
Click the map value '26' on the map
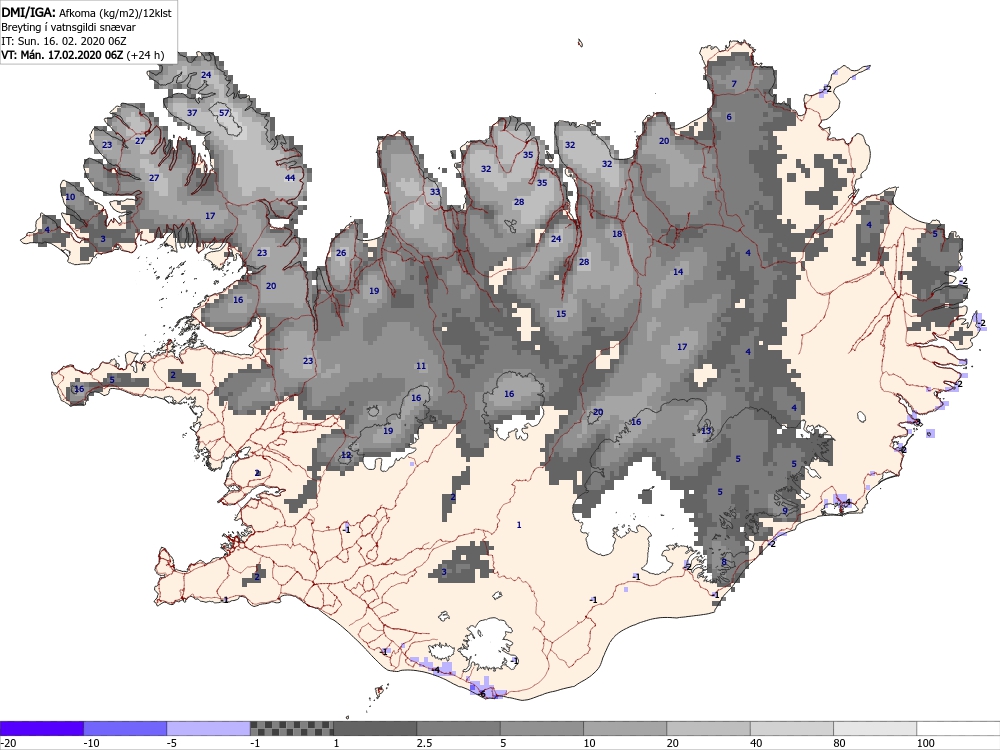[x=341, y=253]
